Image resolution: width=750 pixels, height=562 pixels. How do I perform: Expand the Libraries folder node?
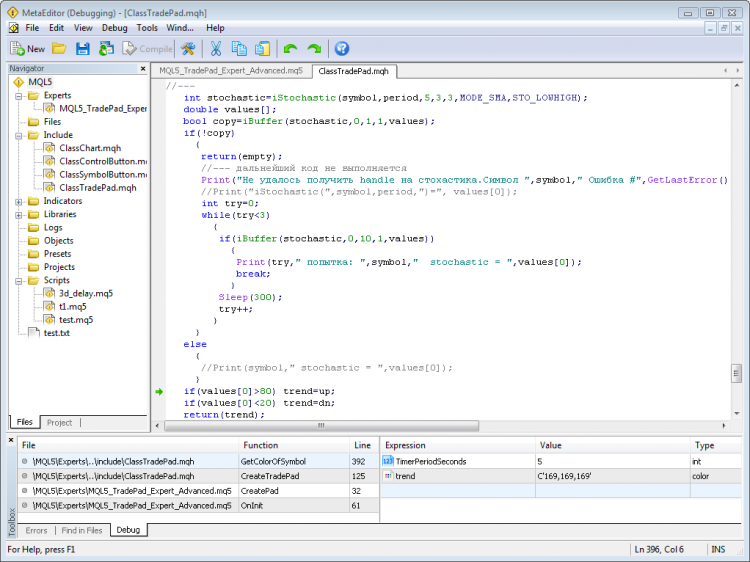pos(20,214)
